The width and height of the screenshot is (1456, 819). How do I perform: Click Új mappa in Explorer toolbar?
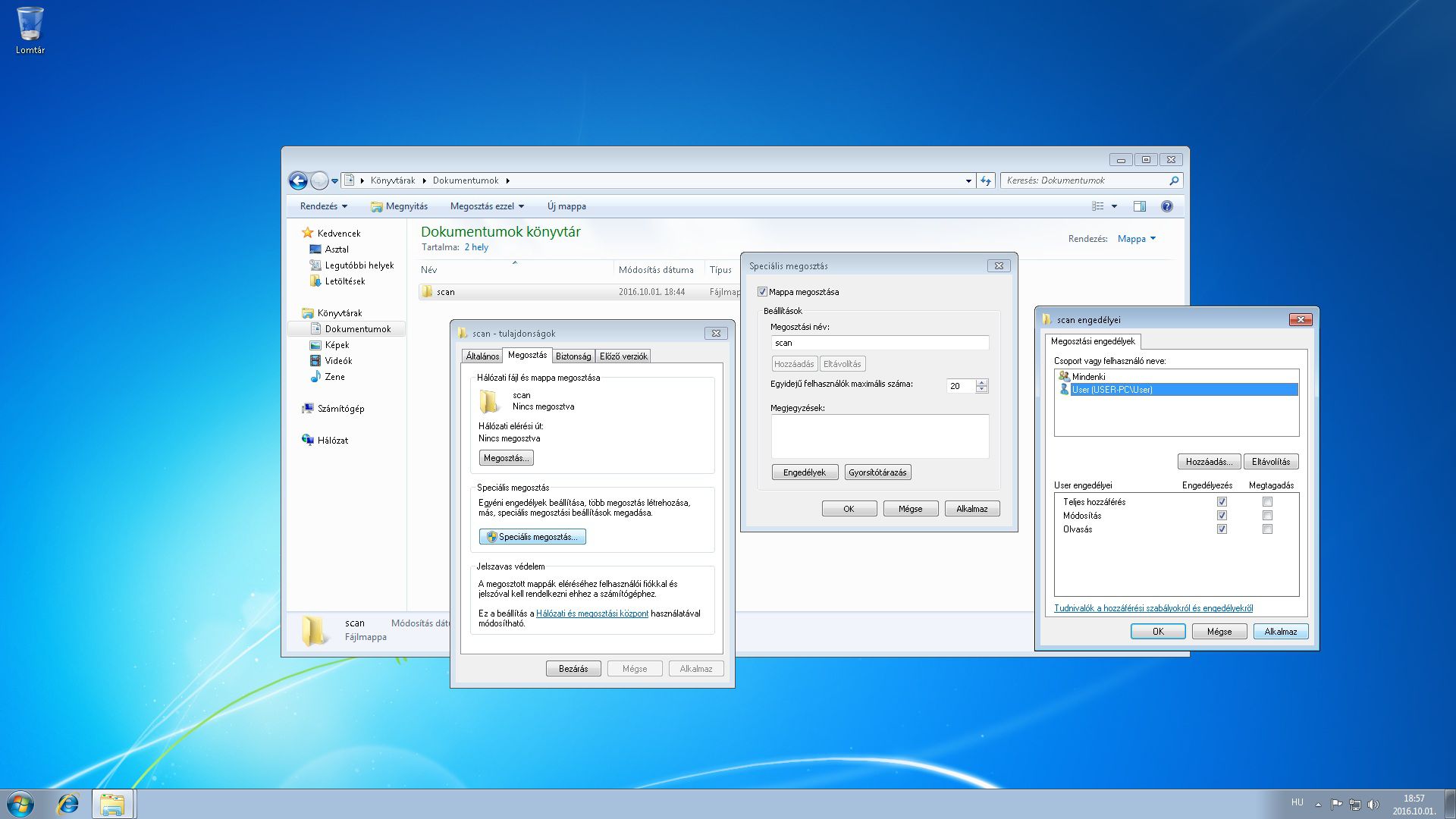tap(566, 206)
